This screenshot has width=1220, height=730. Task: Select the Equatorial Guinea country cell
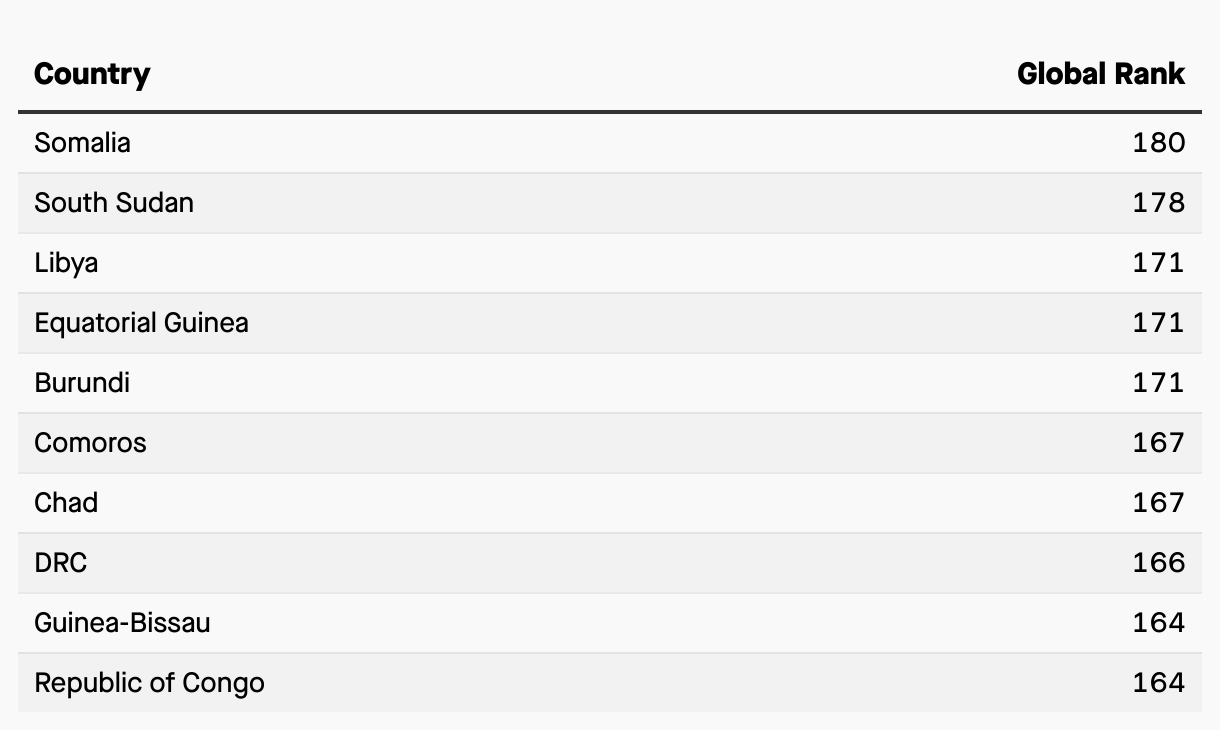pos(141,323)
